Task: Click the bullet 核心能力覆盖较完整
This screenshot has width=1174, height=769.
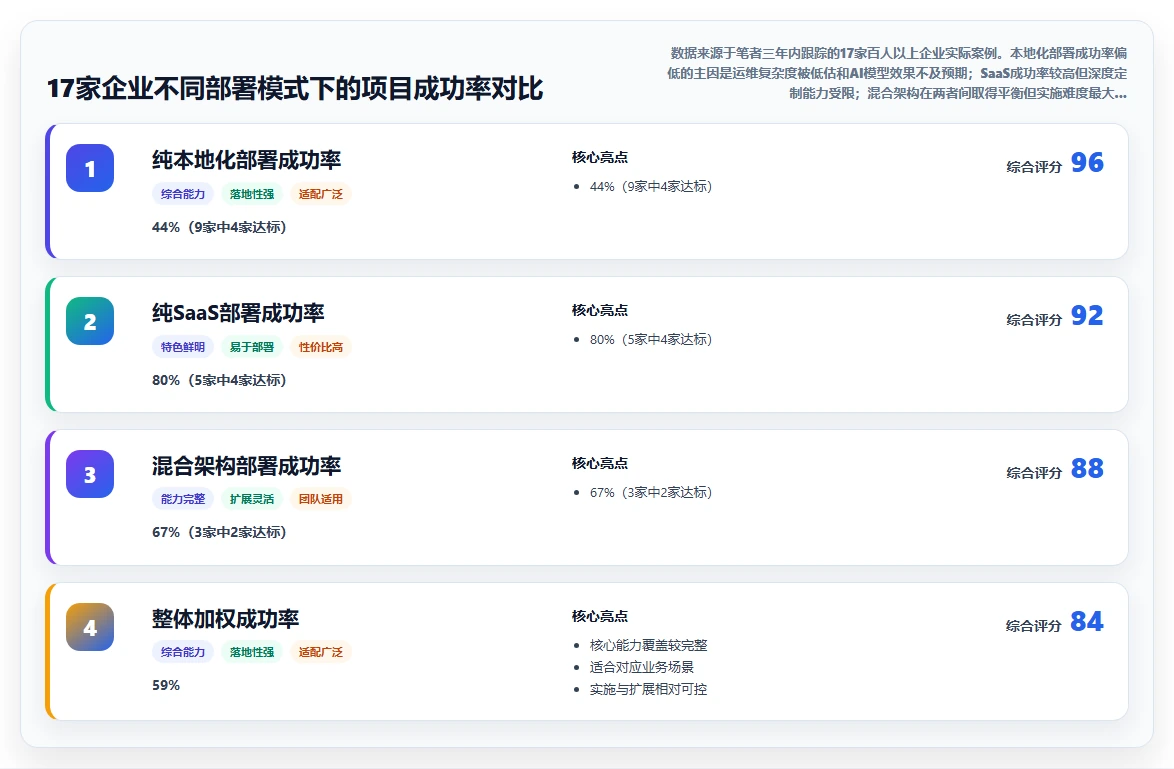Action: (x=648, y=645)
